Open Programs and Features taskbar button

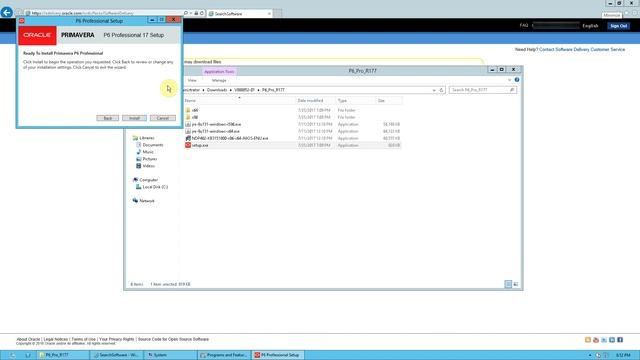(x=224, y=355)
